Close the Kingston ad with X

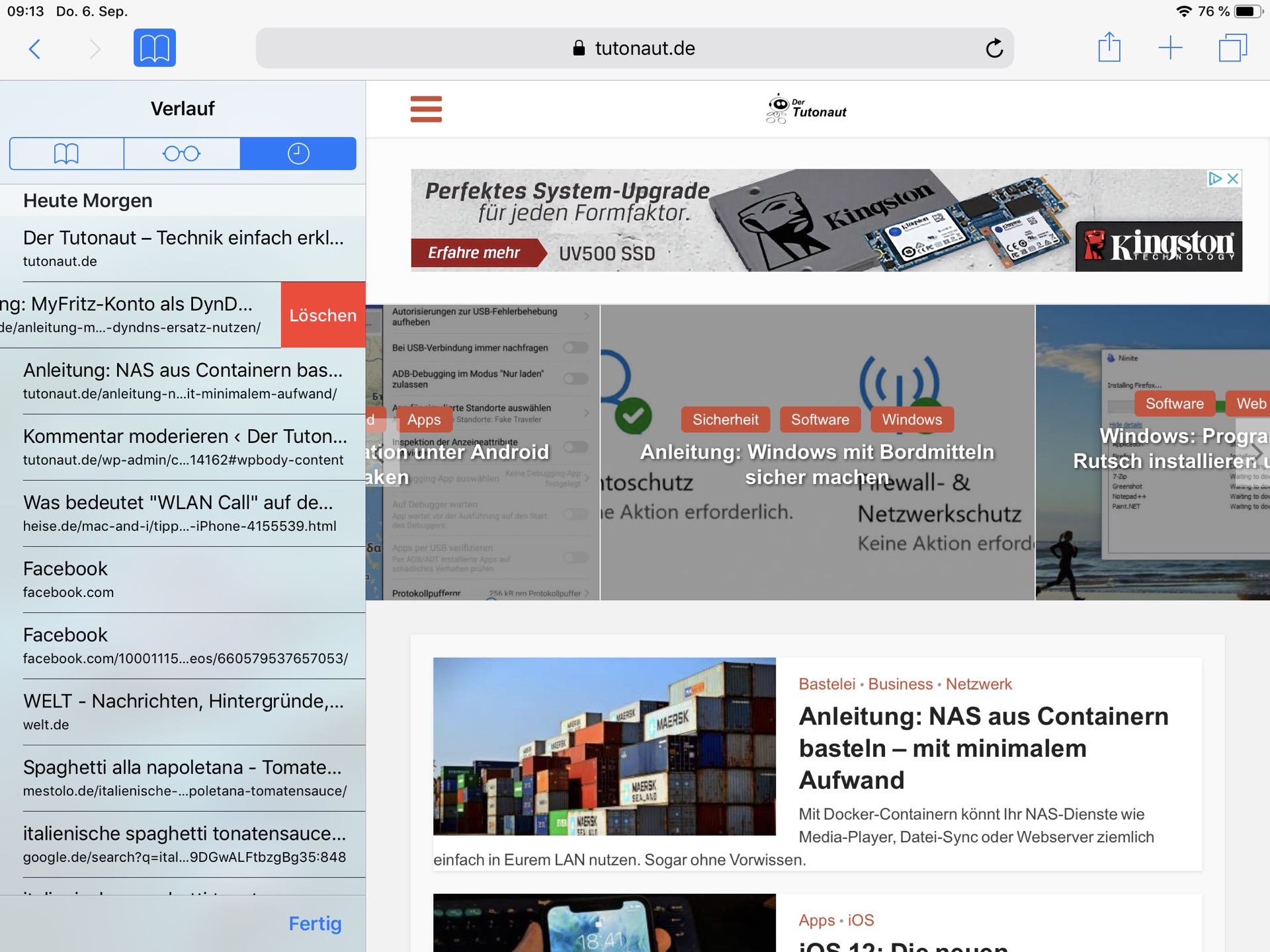click(x=1233, y=178)
